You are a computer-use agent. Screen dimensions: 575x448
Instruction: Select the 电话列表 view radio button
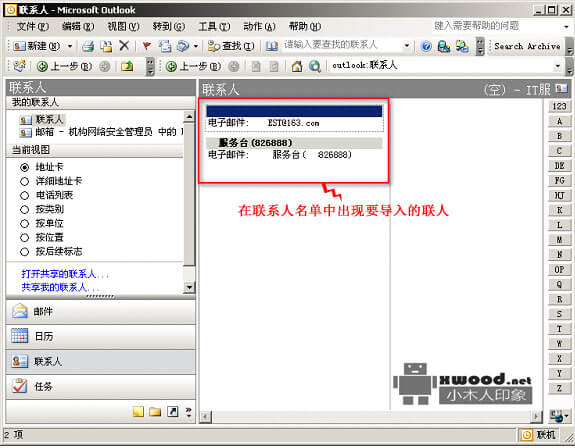(25, 195)
